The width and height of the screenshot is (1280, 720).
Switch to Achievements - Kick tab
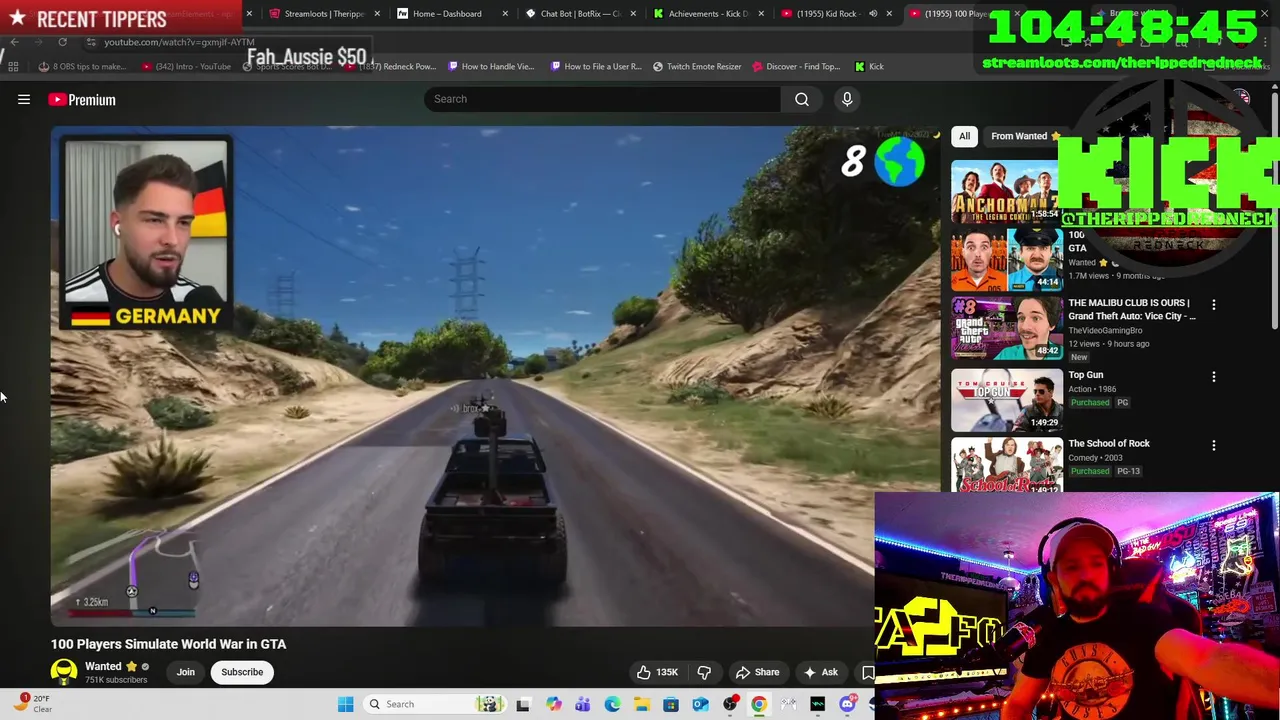(708, 14)
